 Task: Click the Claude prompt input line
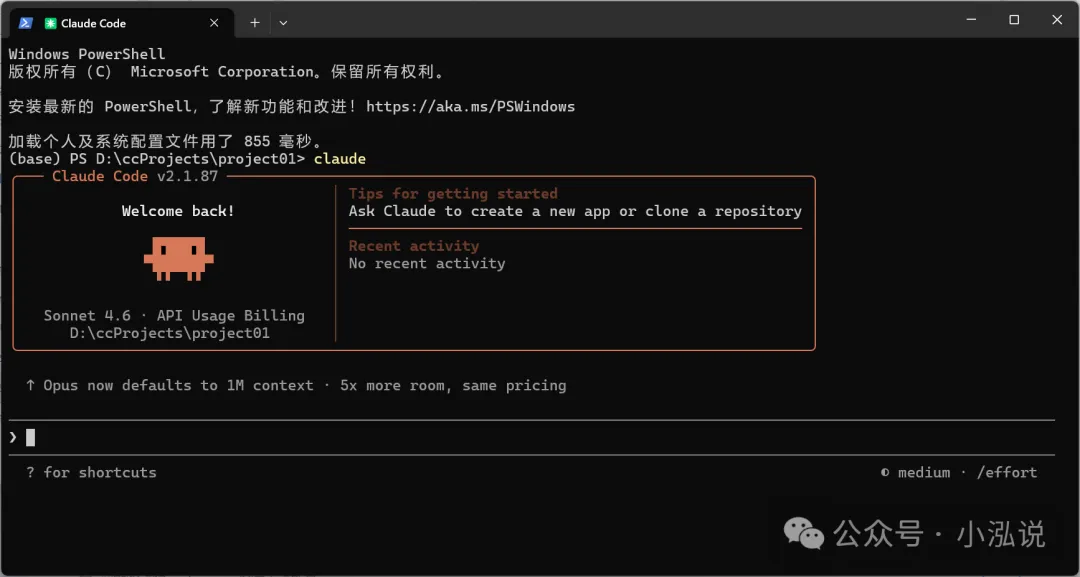500,437
